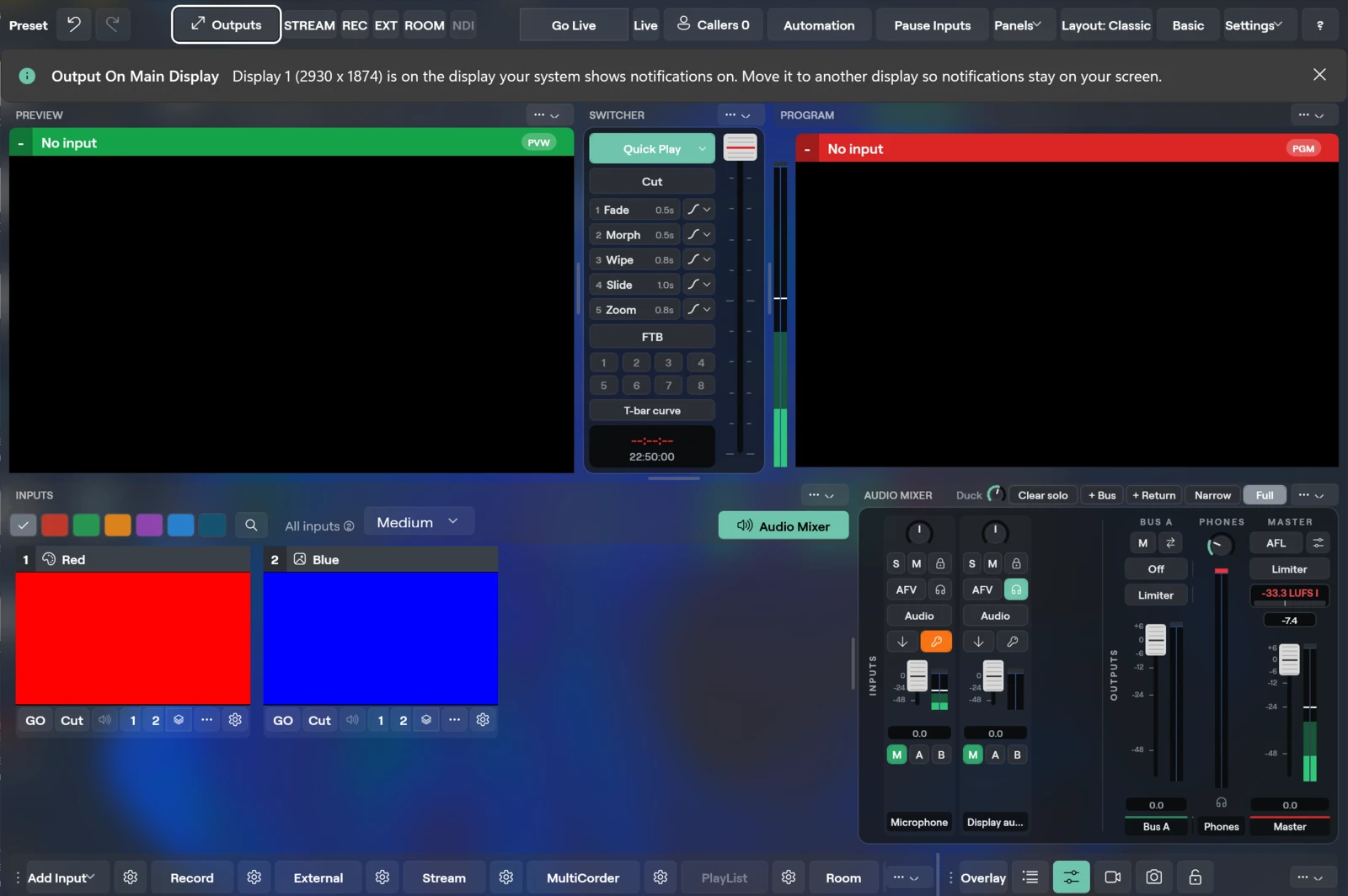The height and width of the screenshot is (896, 1348).
Task: Open more options for Red input
Action: click(206, 720)
